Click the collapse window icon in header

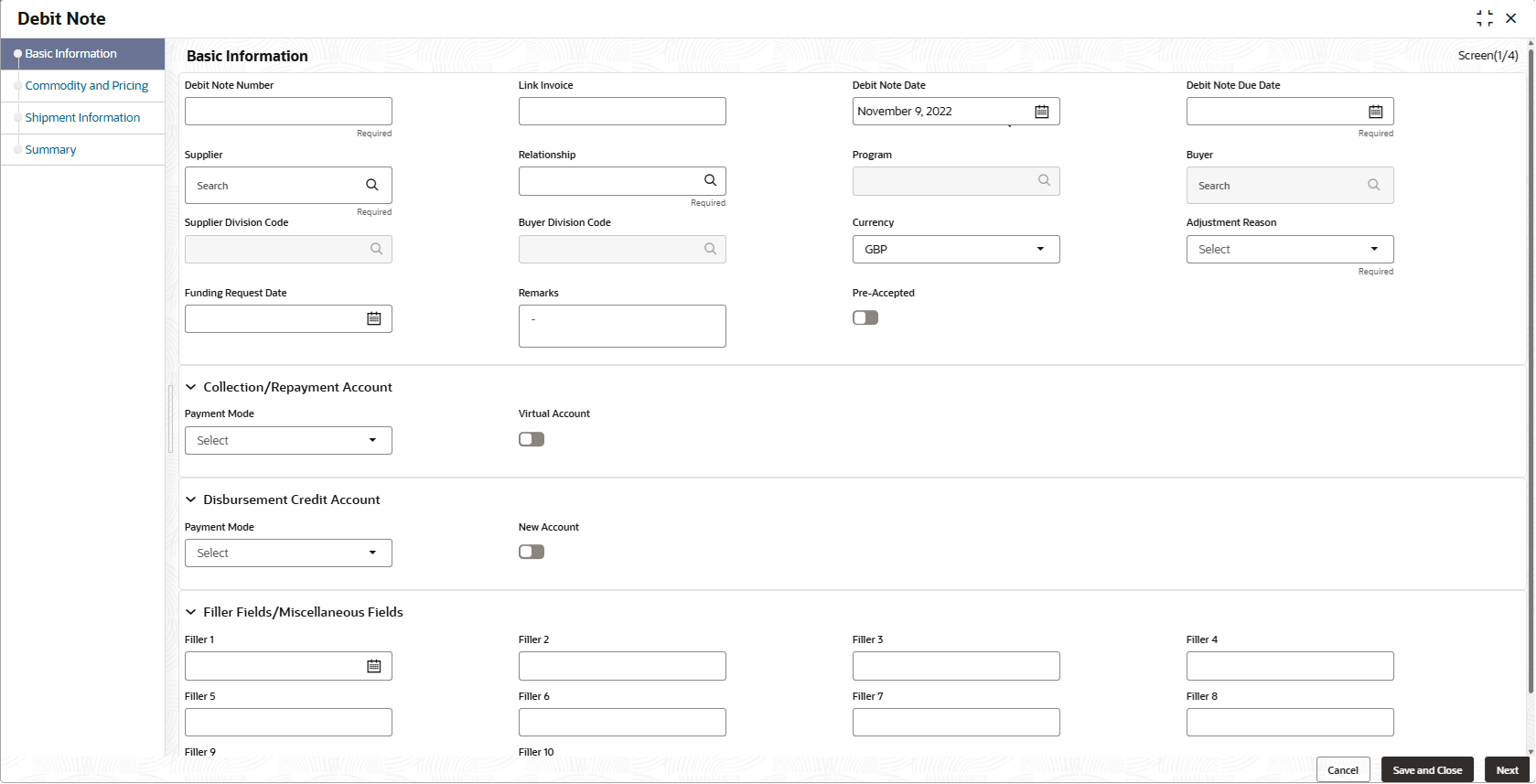pyautogui.click(x=1484, y=18)
